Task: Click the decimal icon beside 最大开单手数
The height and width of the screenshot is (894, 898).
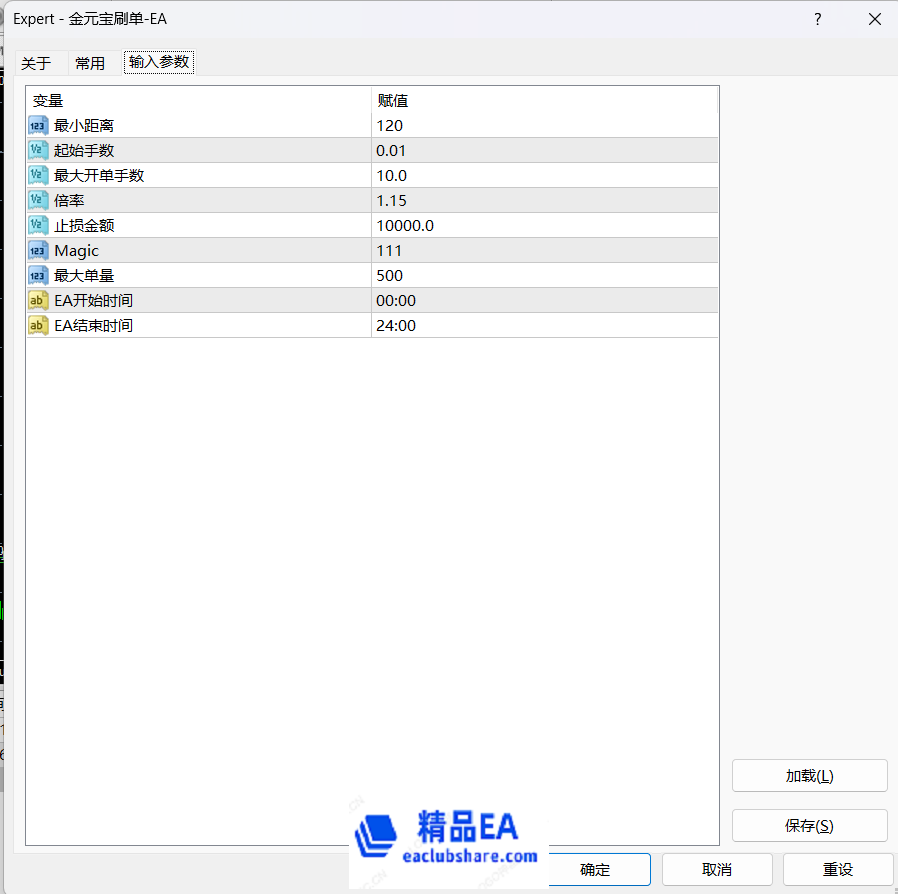Action: coord(38,175)
